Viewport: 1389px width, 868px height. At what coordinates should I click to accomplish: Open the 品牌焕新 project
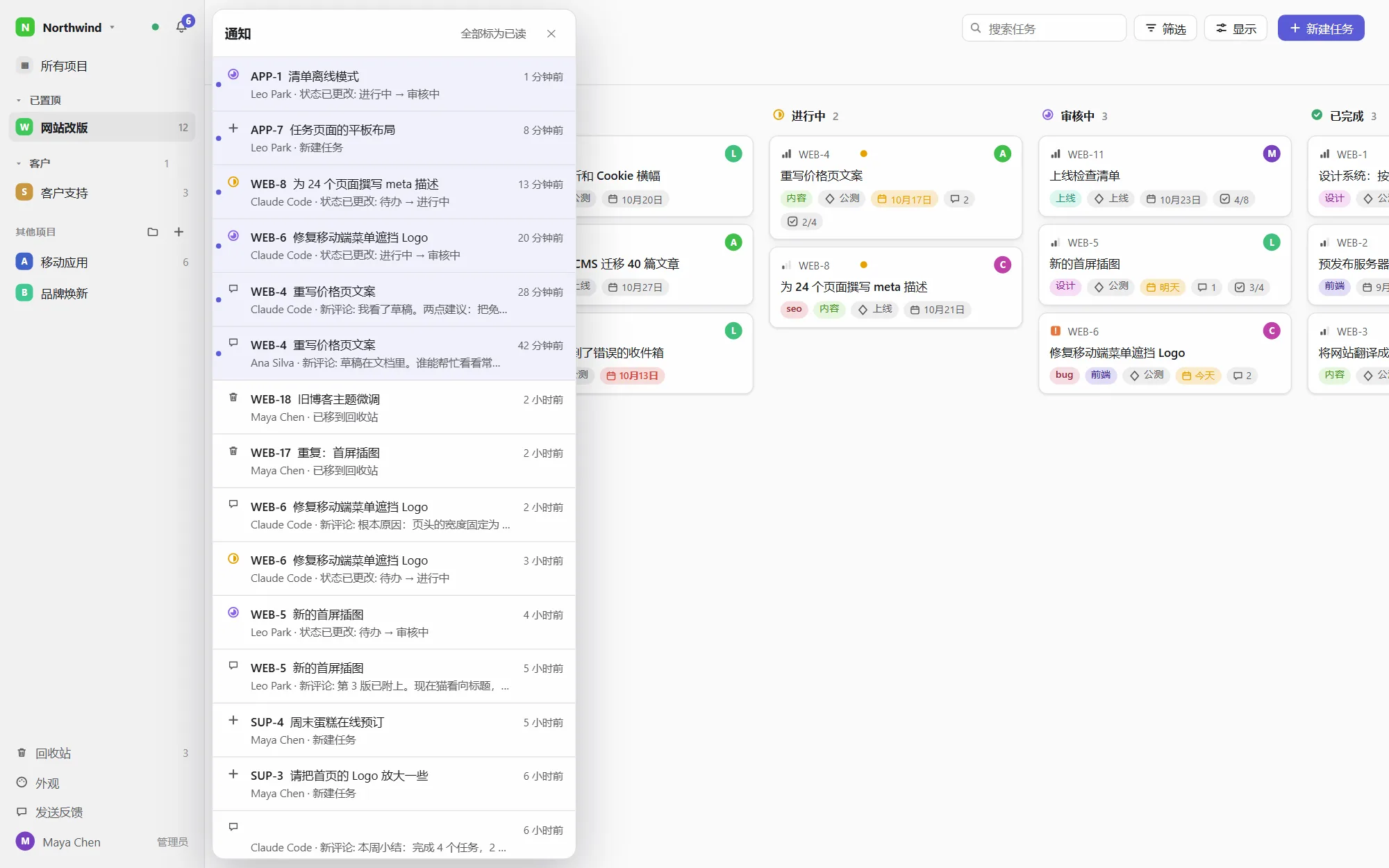point(102,293)
